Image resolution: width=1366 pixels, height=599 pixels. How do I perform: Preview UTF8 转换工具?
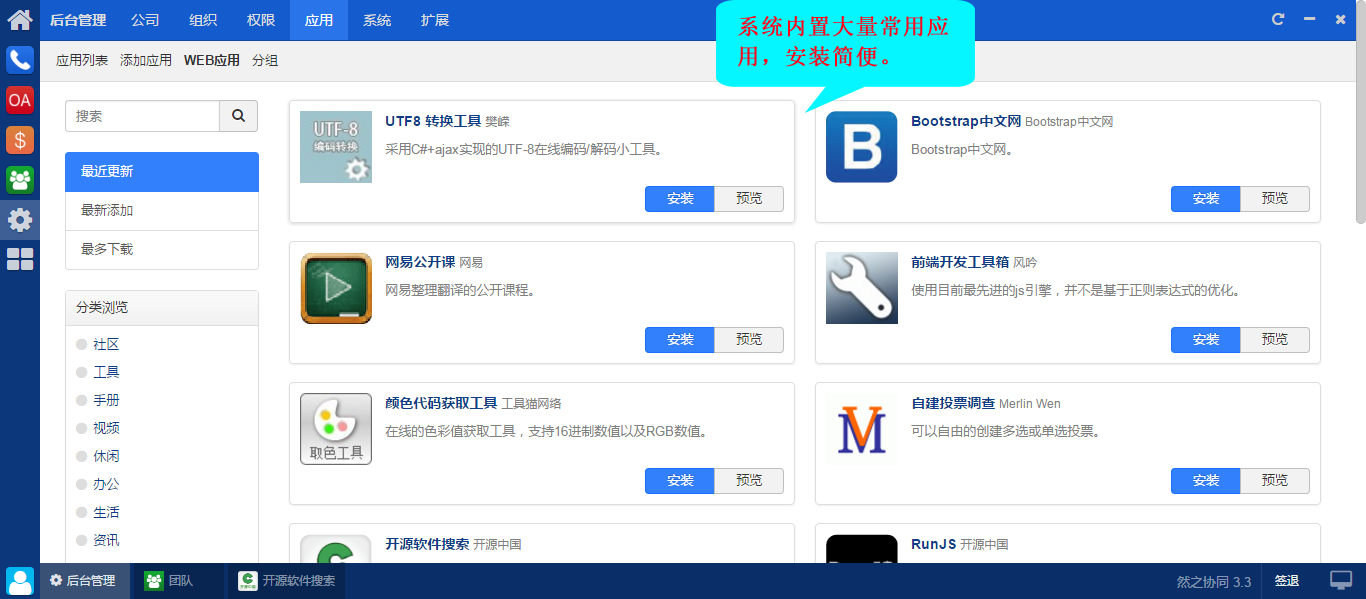(749, 199)
